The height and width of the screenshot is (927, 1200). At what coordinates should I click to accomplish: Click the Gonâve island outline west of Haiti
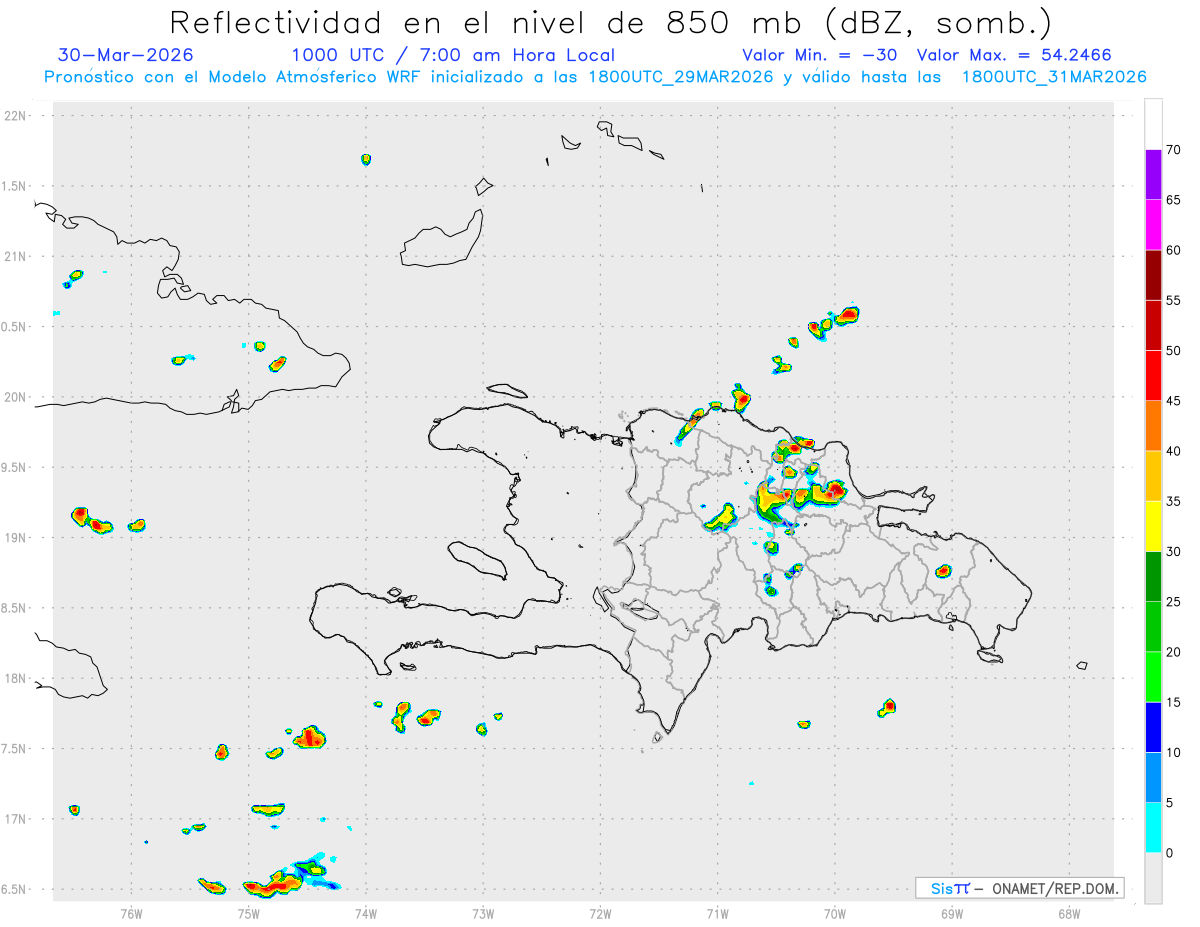[x=475, y=560]
